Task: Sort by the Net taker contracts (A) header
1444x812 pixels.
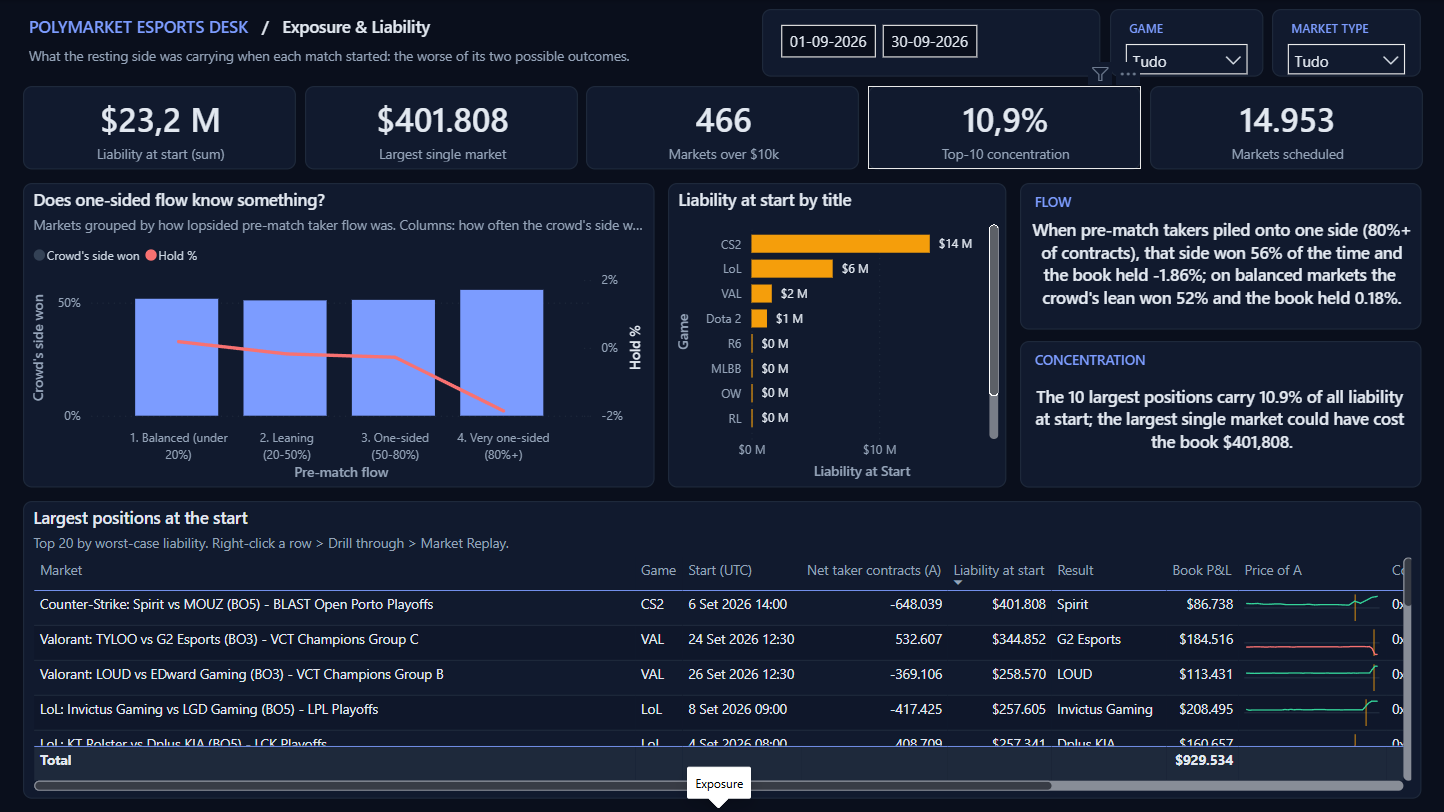Action: click(x=874, y=570)
